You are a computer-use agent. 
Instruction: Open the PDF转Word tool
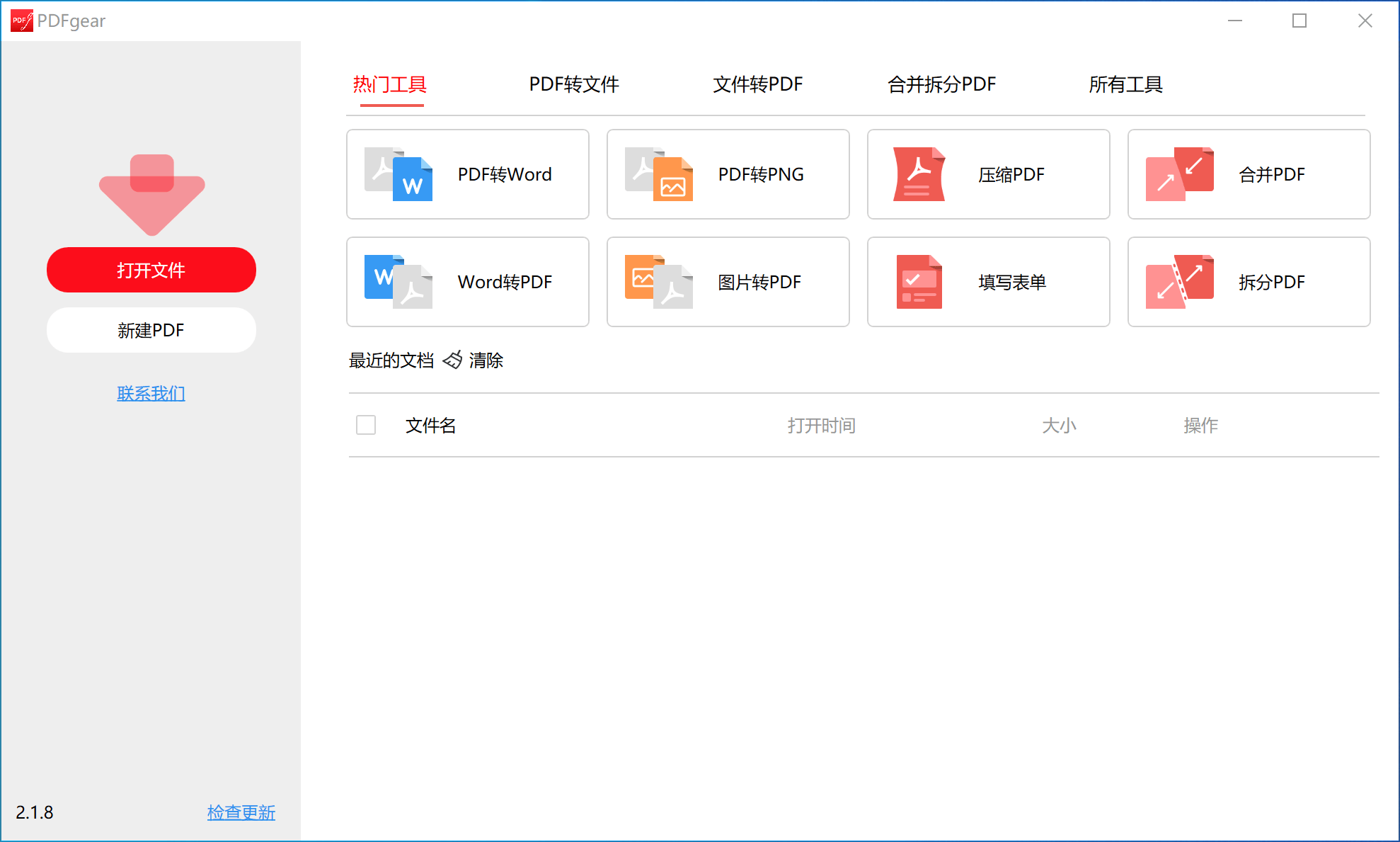[x=467, y=174]
